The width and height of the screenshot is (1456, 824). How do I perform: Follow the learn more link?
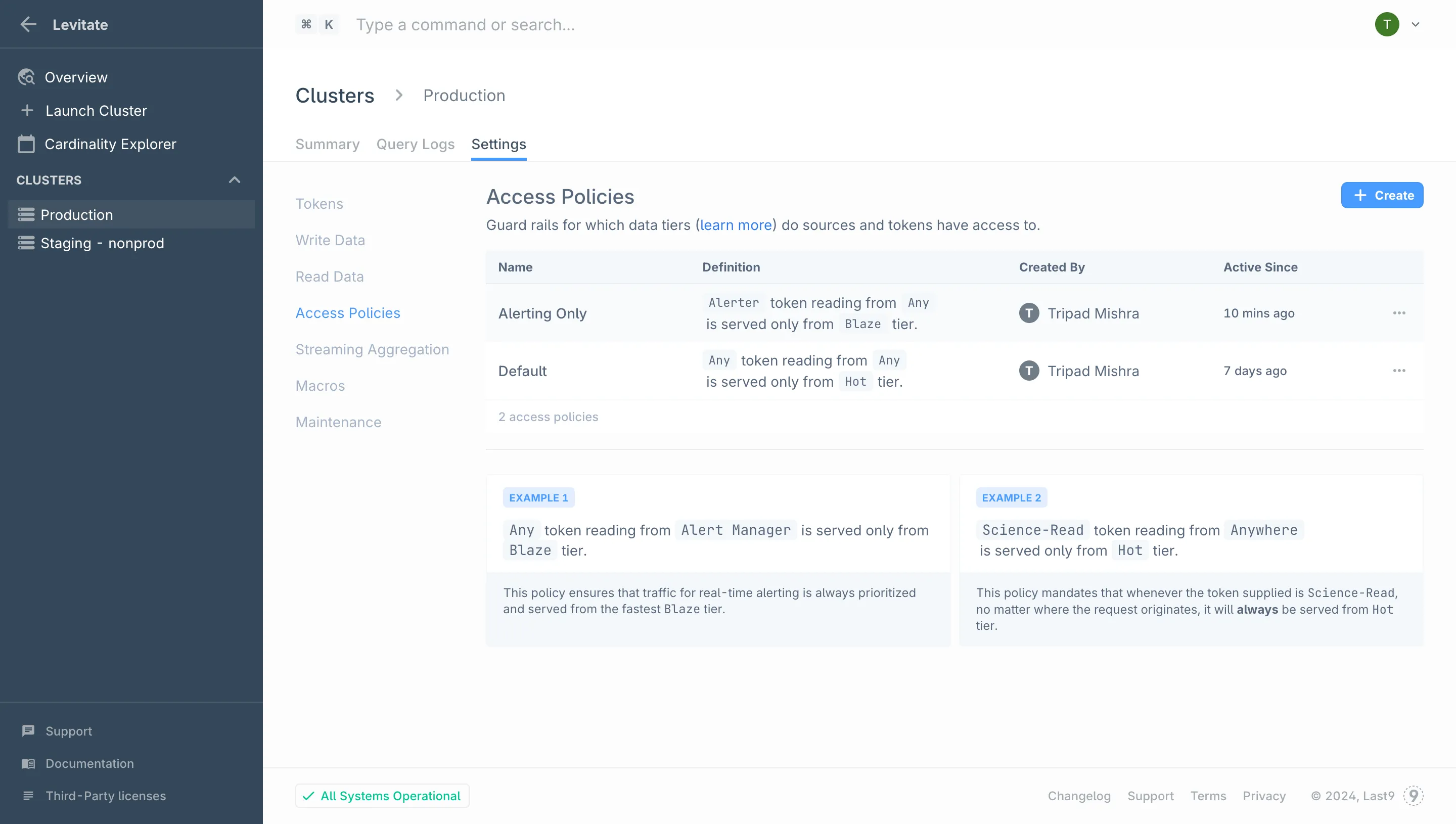pos(736,225)
